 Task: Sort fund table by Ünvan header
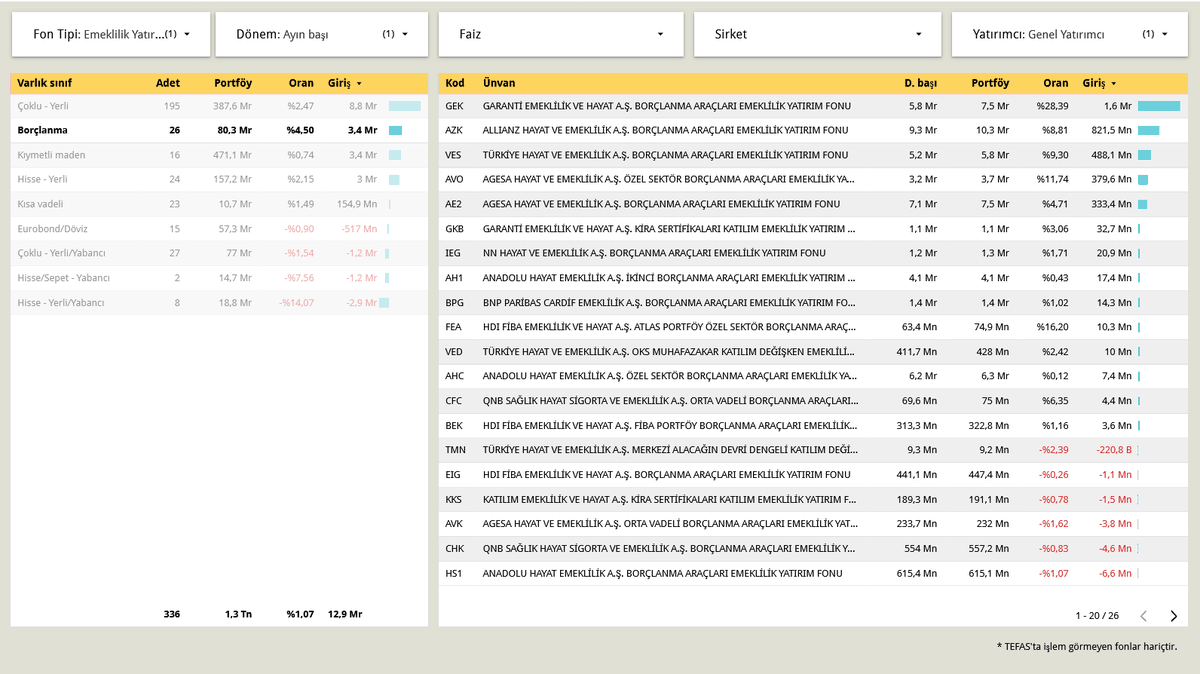click(499, 83)
